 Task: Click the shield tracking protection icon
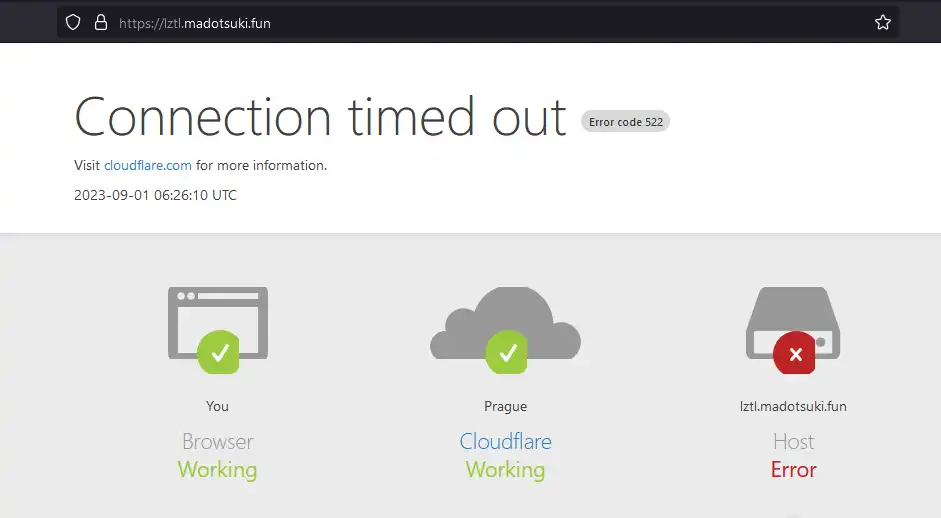[x=73, y=22]
